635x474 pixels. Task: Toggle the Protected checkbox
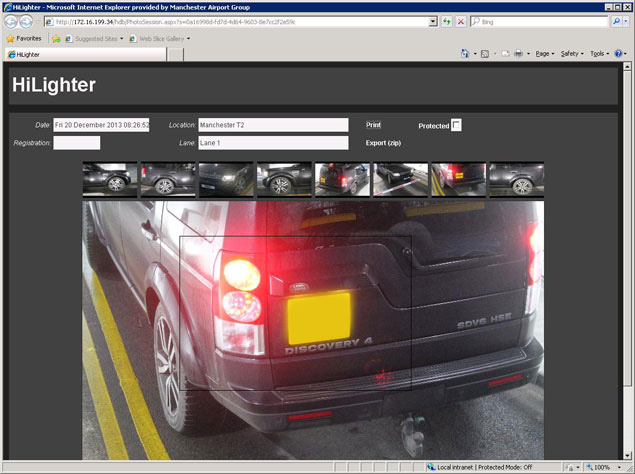pyautogui.click(x=457, y=125)
